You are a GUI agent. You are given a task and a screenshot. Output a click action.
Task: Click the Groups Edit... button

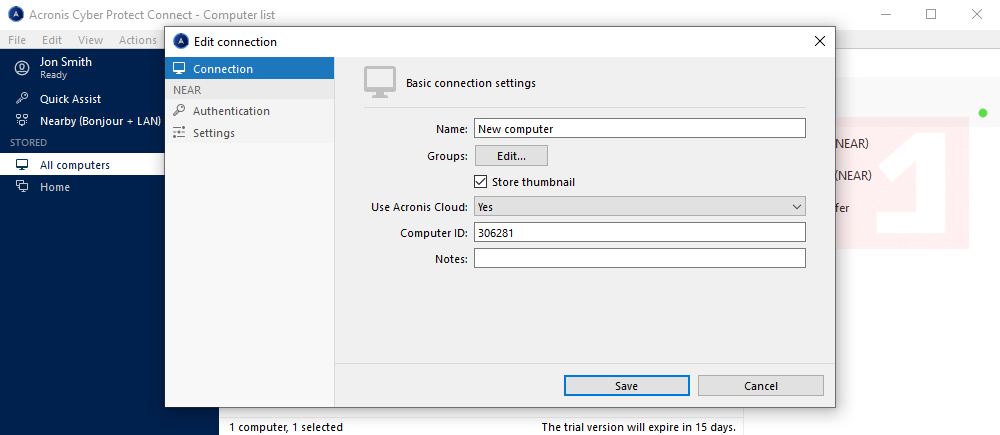511,156
